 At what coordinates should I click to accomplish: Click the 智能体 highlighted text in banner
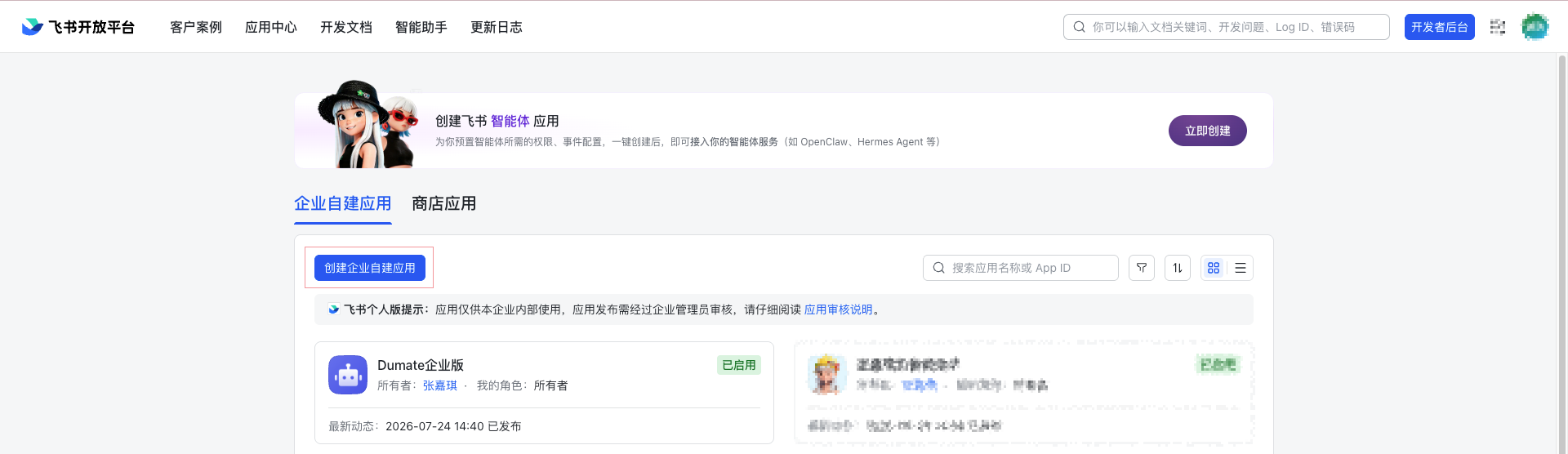510,121
